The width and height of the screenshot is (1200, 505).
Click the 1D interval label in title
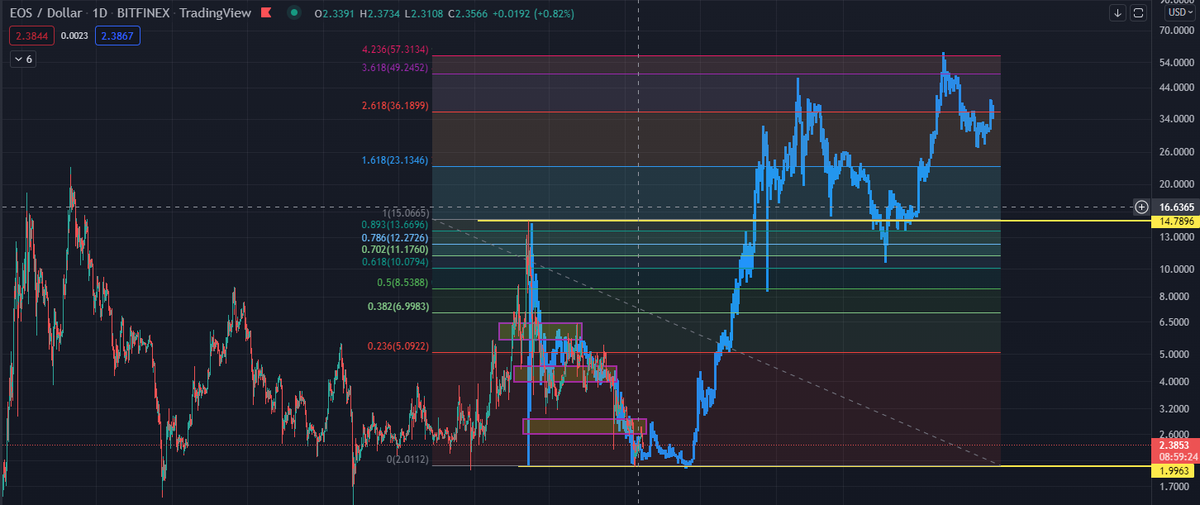tap(101, 13)
